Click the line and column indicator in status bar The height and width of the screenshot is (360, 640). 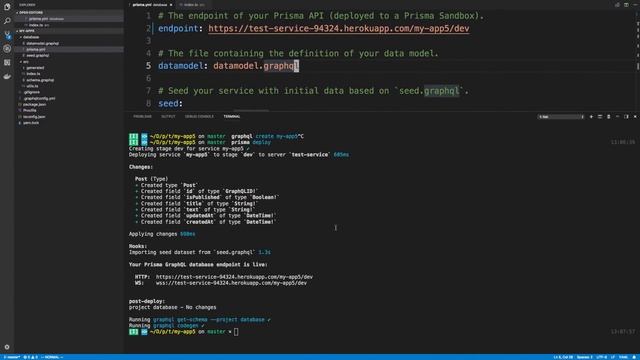click(x=563, y=357)
